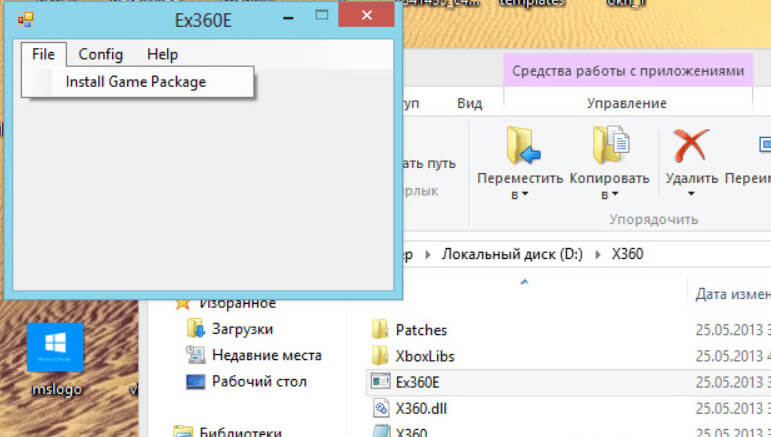The width and height of the screenshot is (771, 437).
Task: Close the Ex360E window
Action: pyautogui.click(x=366, y=15)
